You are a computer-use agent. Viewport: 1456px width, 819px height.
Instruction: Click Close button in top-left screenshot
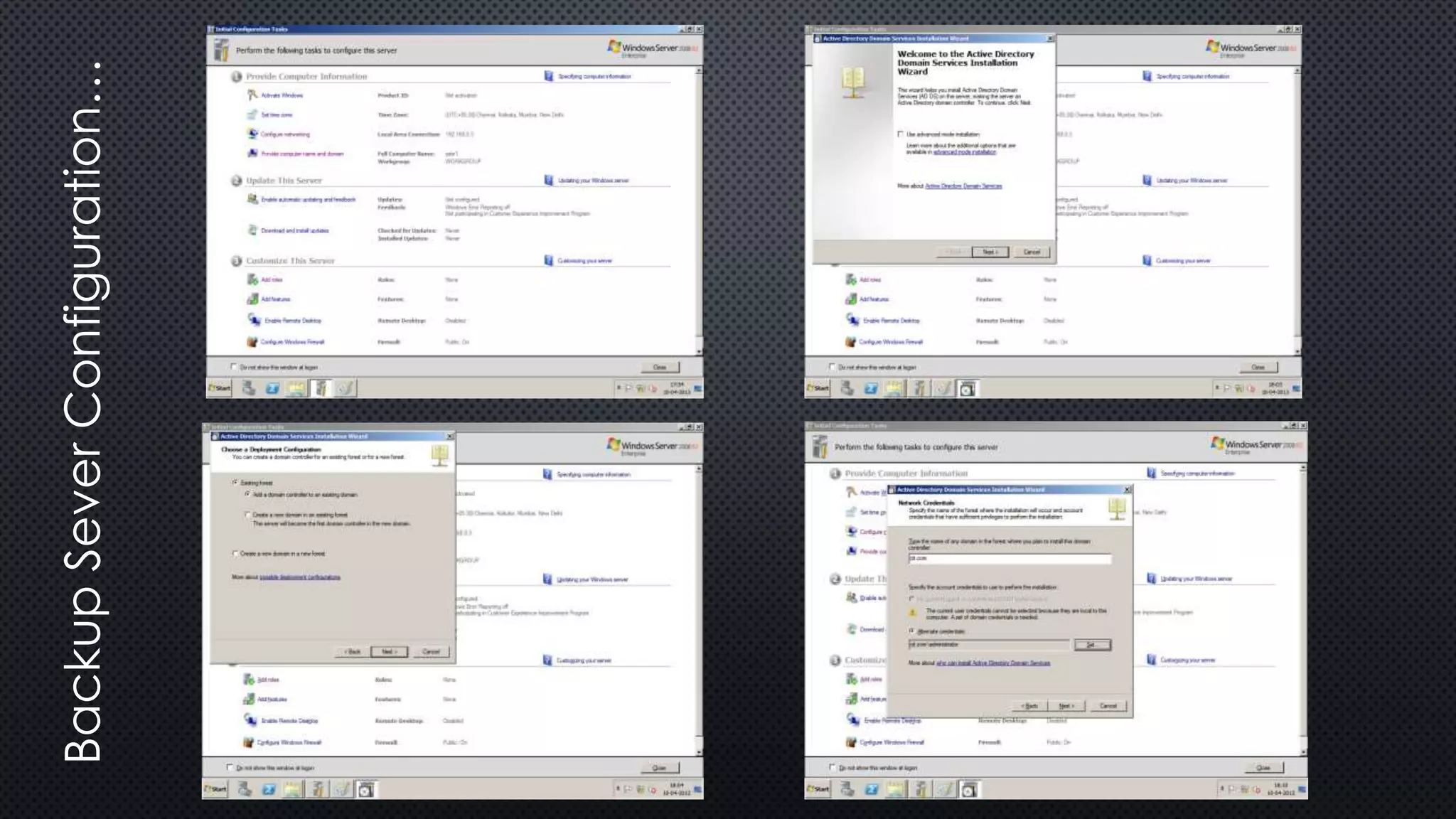pyautogui.click(x=660, y=367)
